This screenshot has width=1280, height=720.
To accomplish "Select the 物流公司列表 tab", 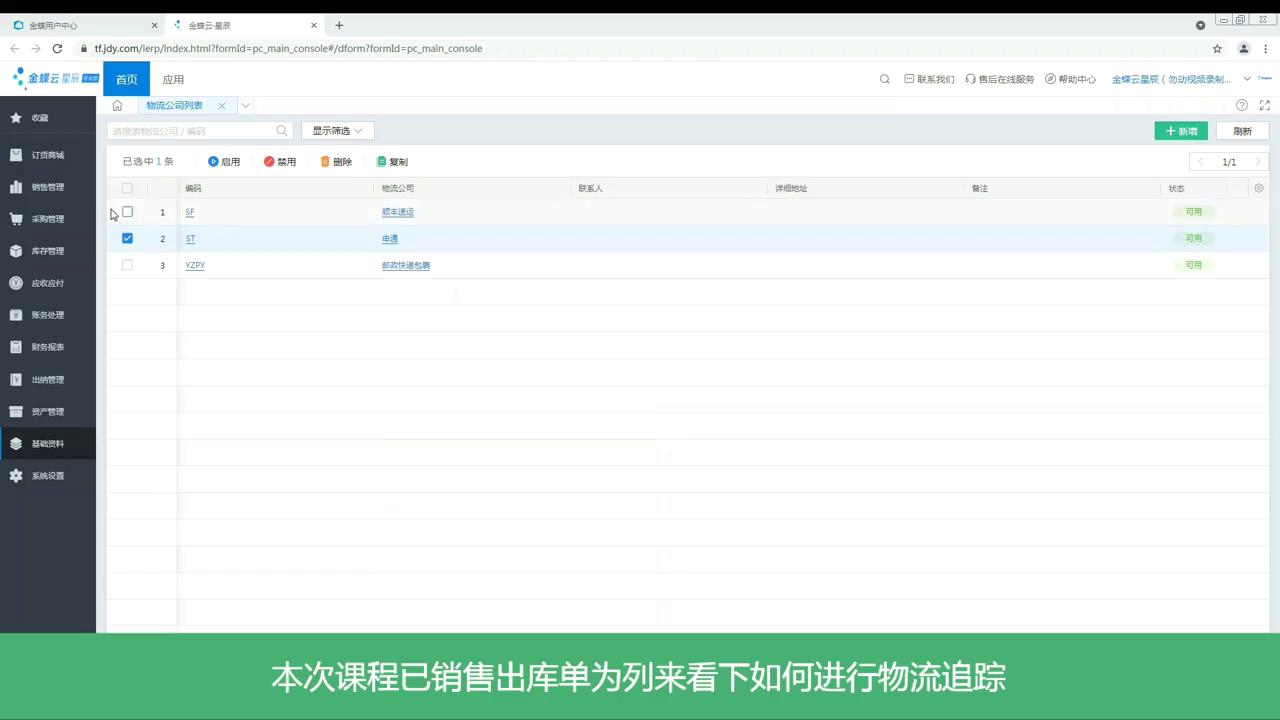I will pos(174,105).
